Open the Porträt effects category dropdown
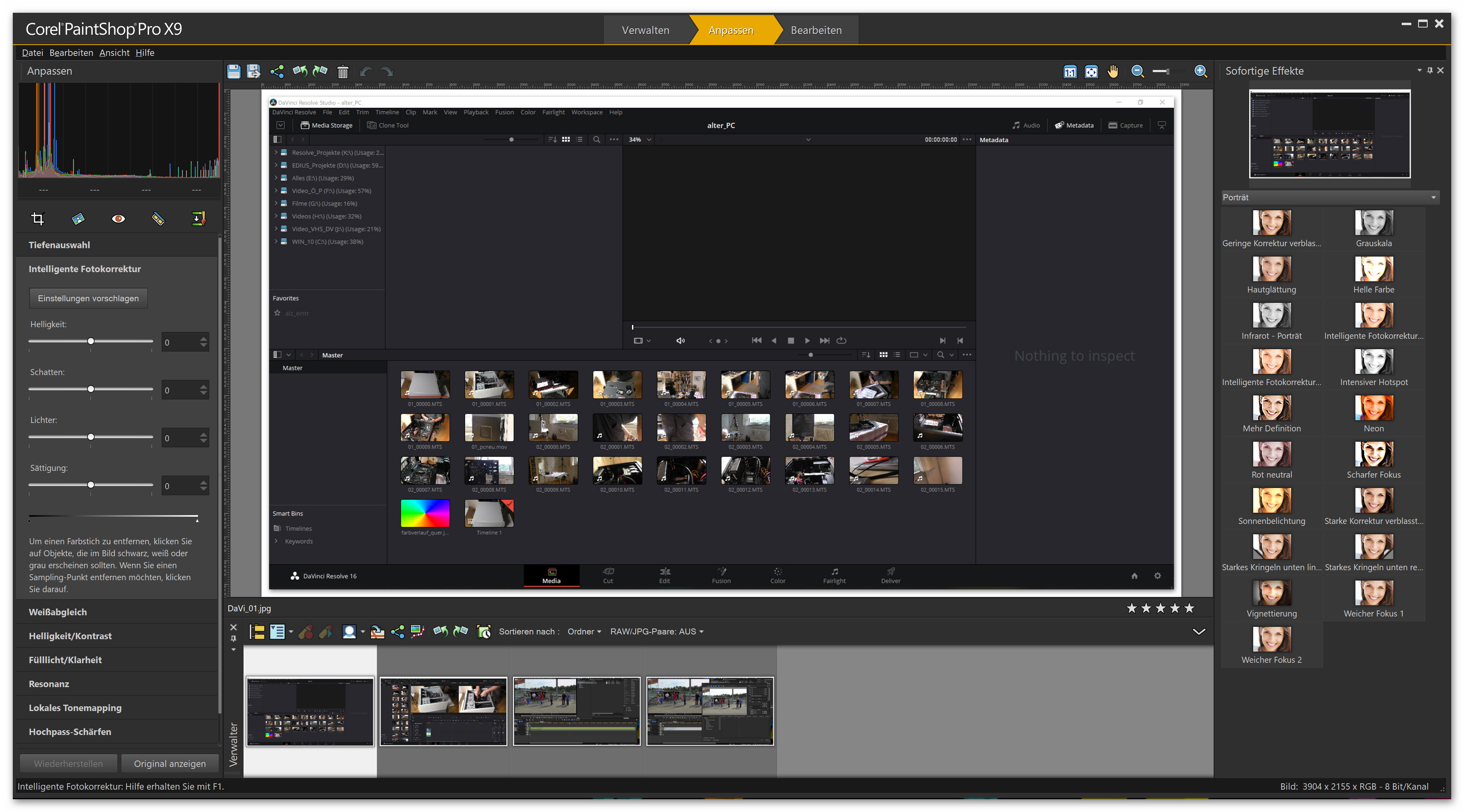The width and height of the screenshot is (1464, 812). 1433,198
